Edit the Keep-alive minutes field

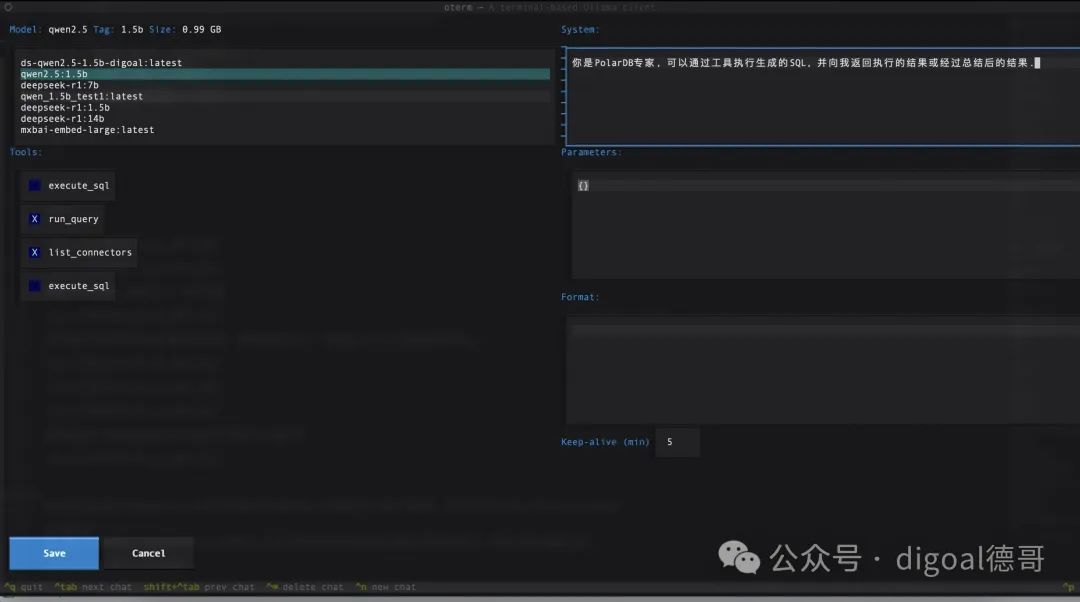[677, 442]
